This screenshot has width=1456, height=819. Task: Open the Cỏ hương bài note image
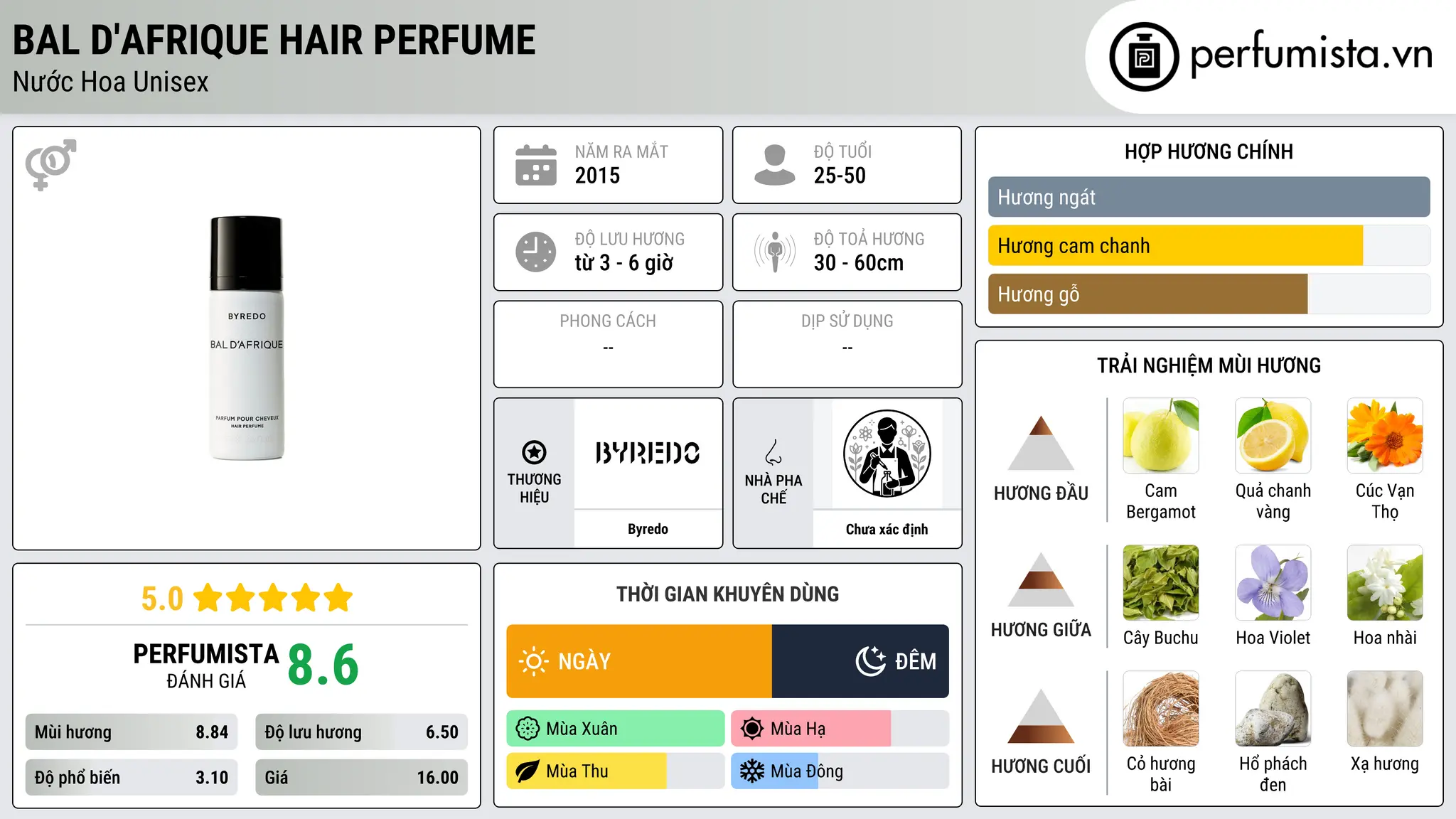tap(1161, 709)
